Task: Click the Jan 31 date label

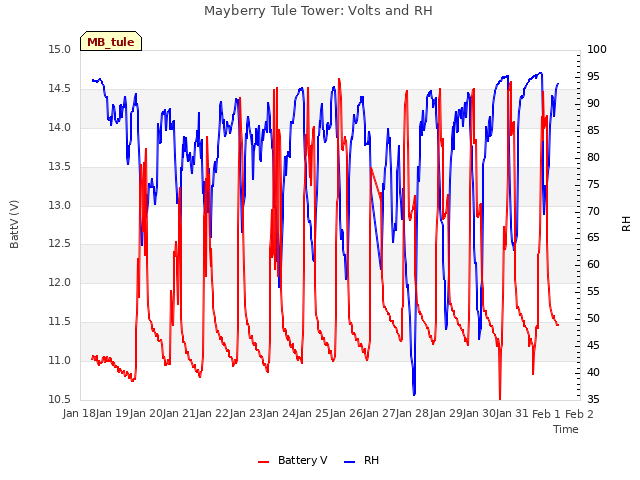Action: (x=512, y=413)
